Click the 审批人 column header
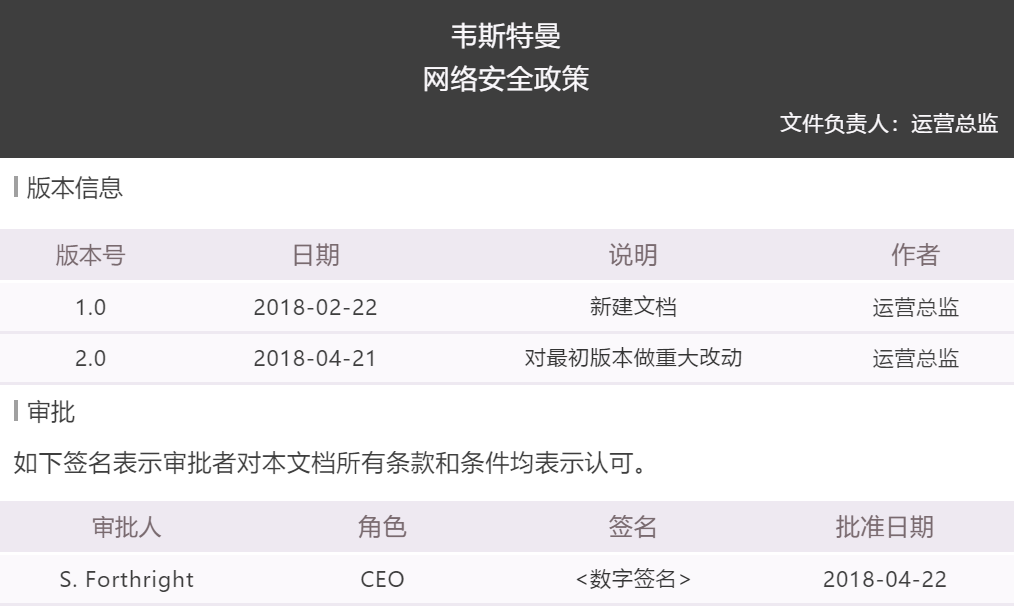This screenshot has width=1014, height=608. tap(121, 527)
